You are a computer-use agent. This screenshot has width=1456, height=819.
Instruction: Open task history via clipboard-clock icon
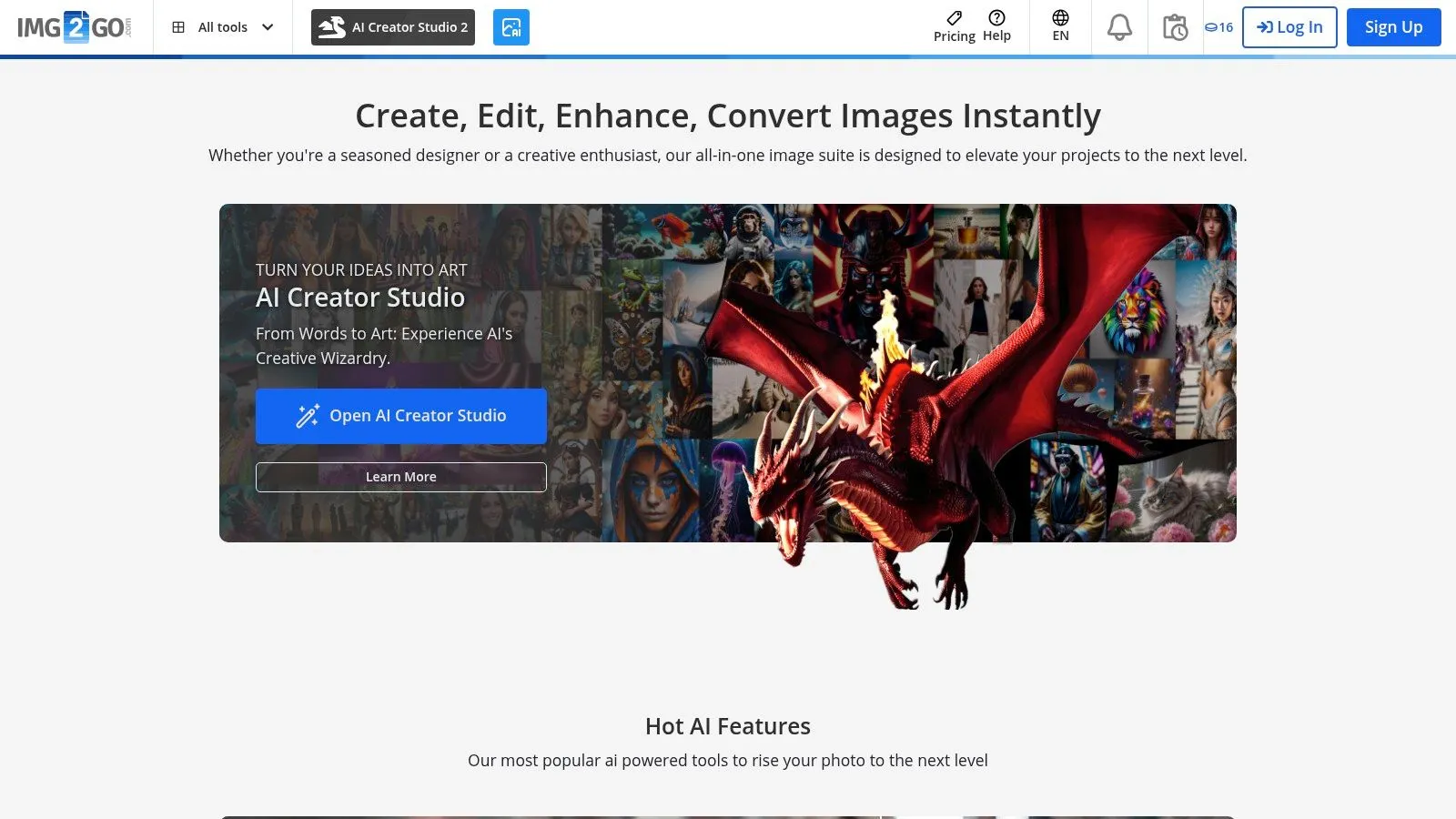(x=1174, y=26)
